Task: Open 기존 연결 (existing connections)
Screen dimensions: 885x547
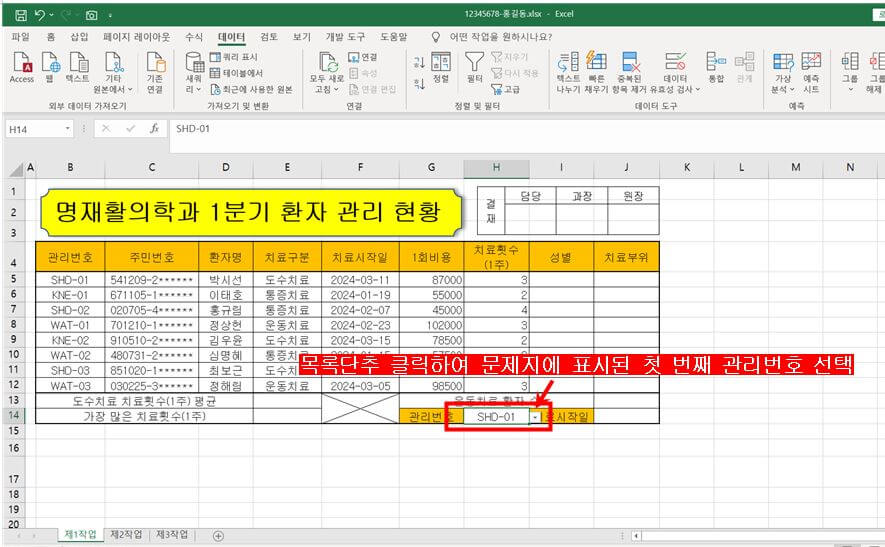Action: (155, 72)
